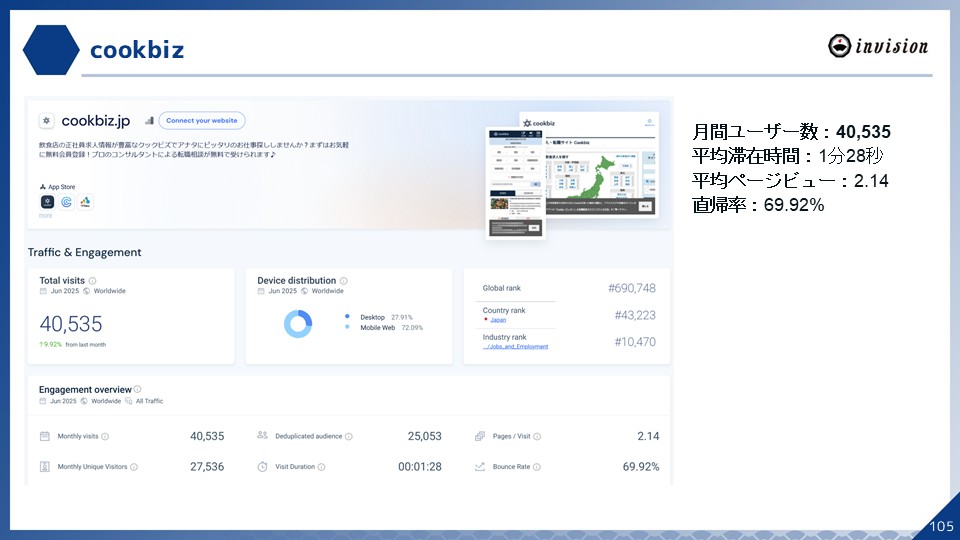This screenshot has width=960, height=540.
Task: Open the Japan country rank link
Action: (498, 320)
